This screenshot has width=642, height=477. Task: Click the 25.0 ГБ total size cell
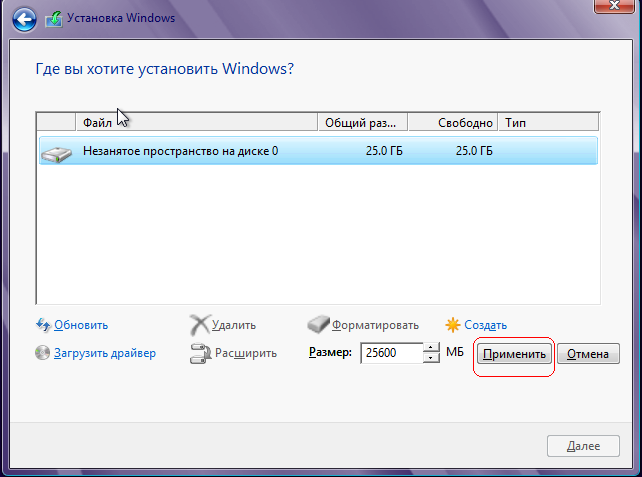[384, 151]
